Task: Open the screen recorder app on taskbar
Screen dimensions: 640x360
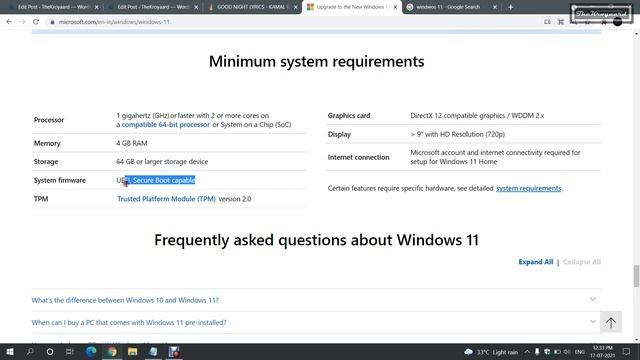Action: pos(174,351)
